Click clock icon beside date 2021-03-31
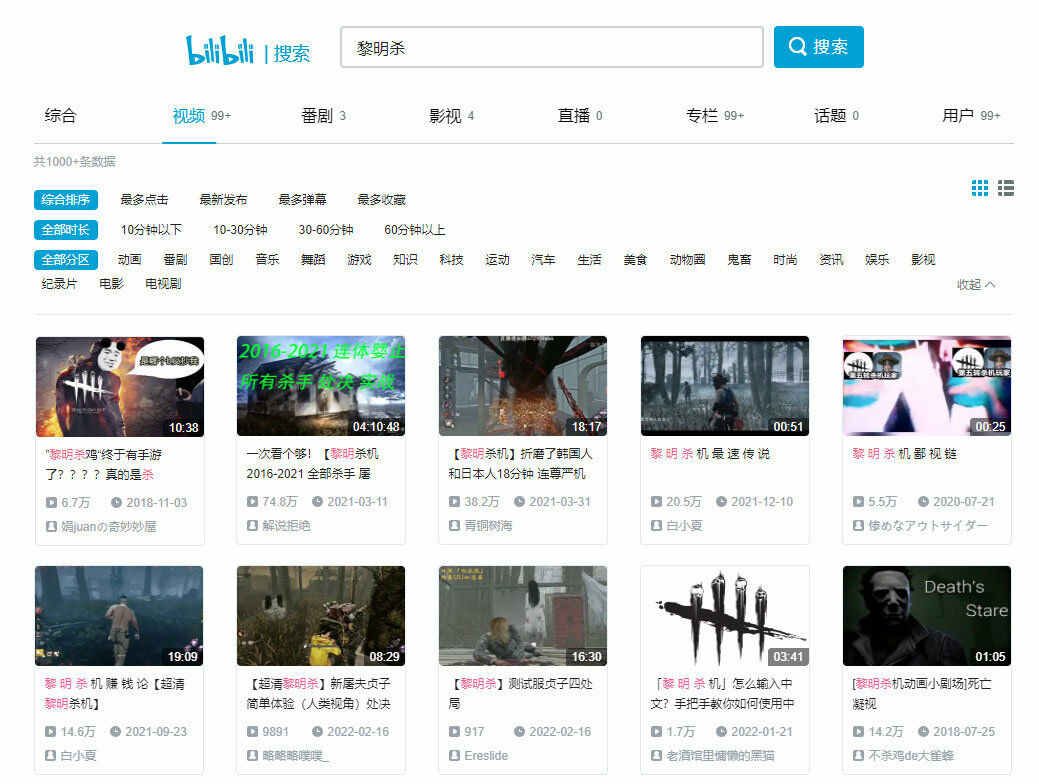Screen dimensions: 1039x784 click(x=520, y=502)
